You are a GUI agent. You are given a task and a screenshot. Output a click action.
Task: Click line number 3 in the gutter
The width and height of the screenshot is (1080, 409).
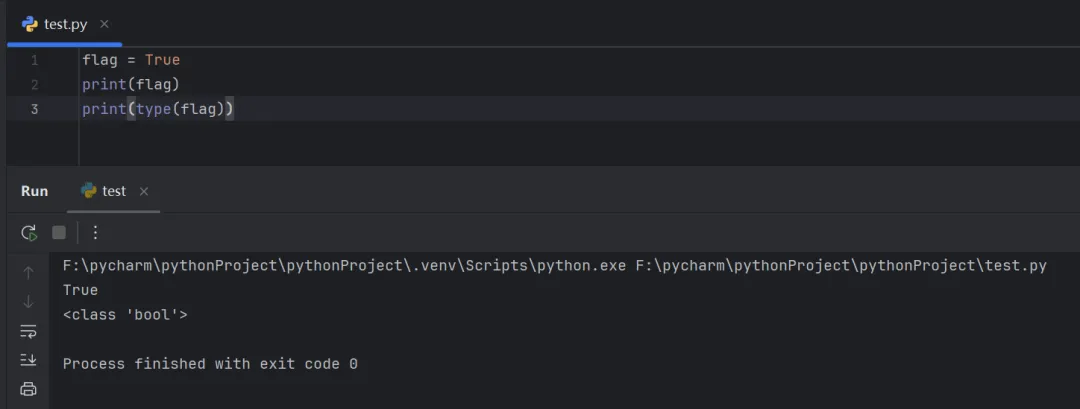click(x=34, y=109)
